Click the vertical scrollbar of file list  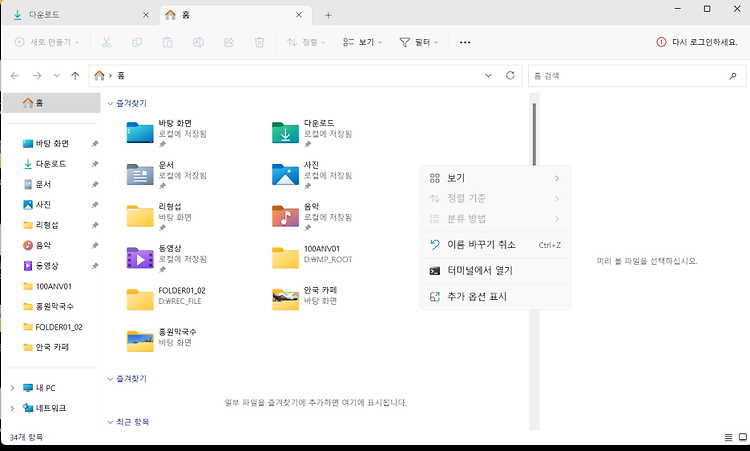(x=534, y=134)
